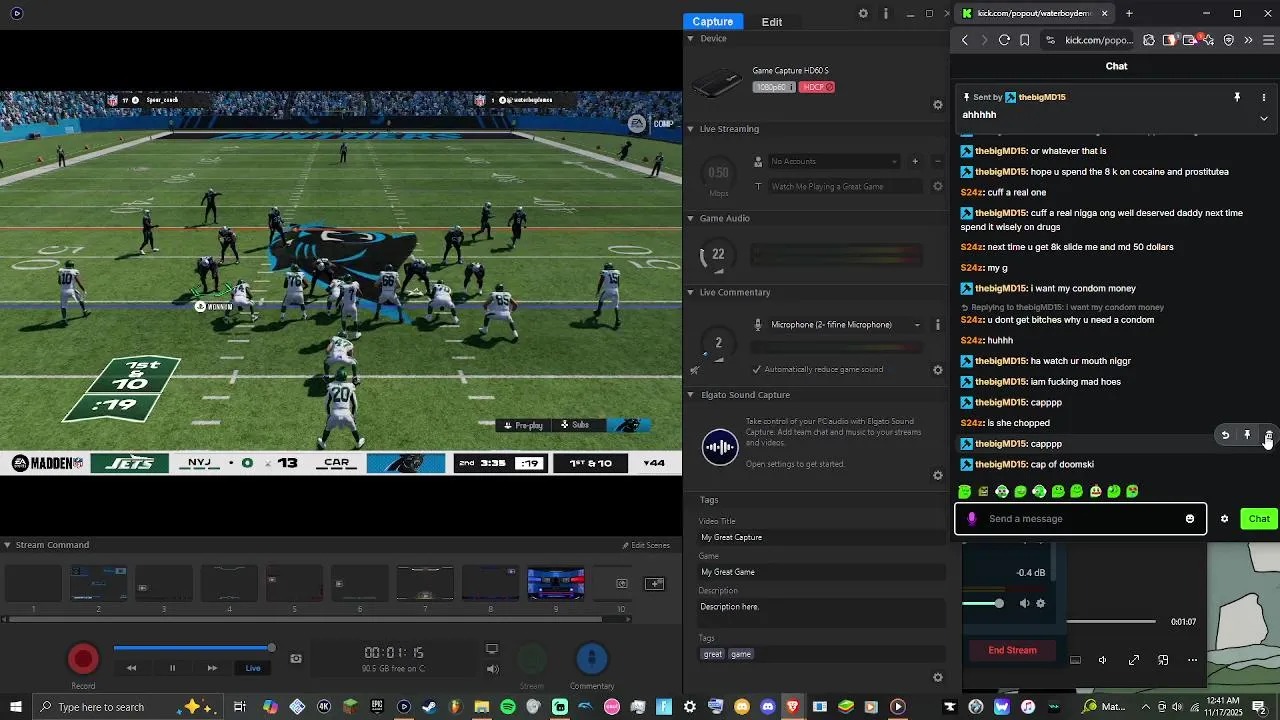Open Live Commentary settings gear
This screenshot has height=720, width=1280.
point(938,370)
